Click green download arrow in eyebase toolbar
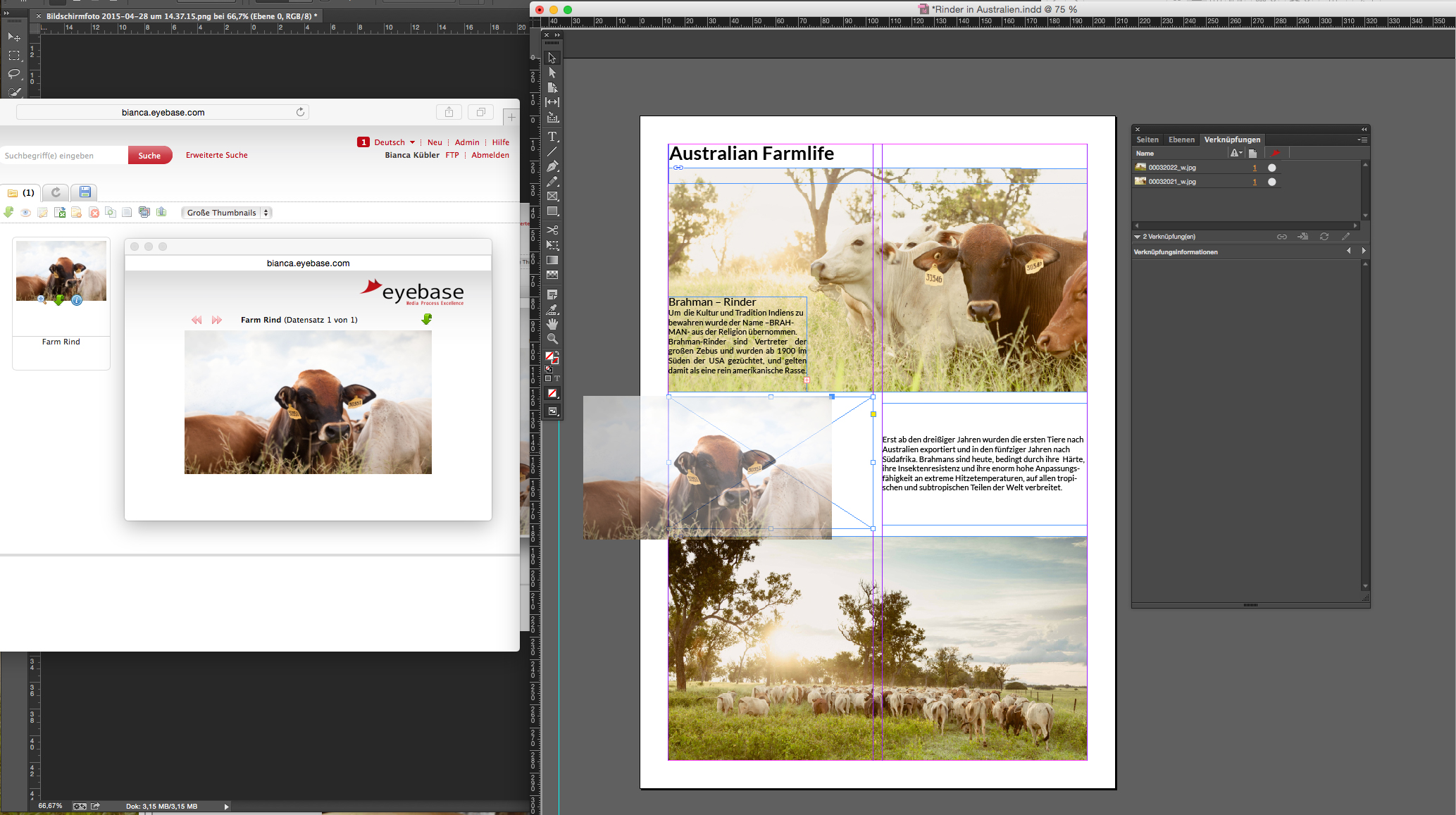 click(x=8, y=212)
